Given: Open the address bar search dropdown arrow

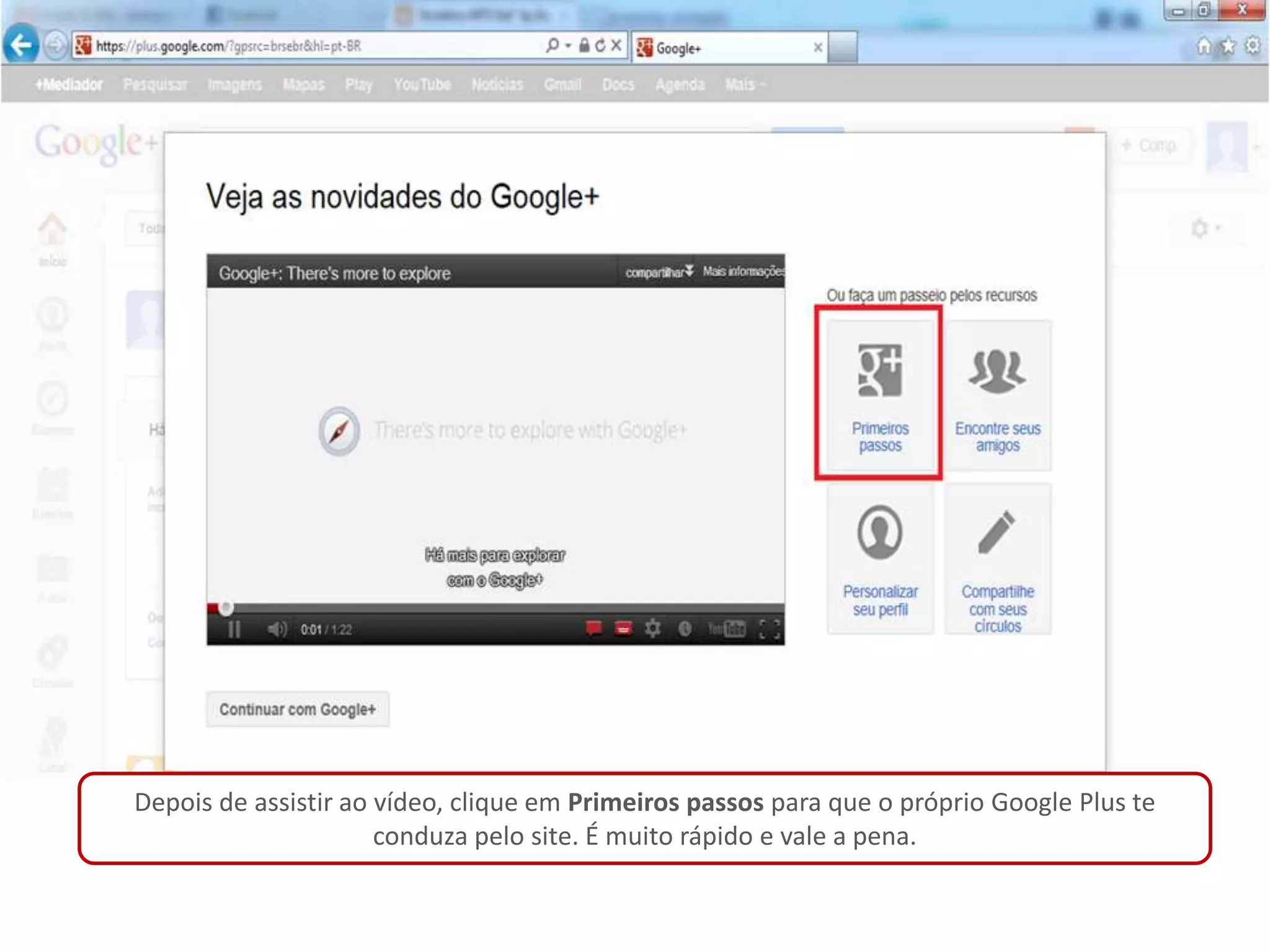Looking at the screenshot, I should pos(568,46).
